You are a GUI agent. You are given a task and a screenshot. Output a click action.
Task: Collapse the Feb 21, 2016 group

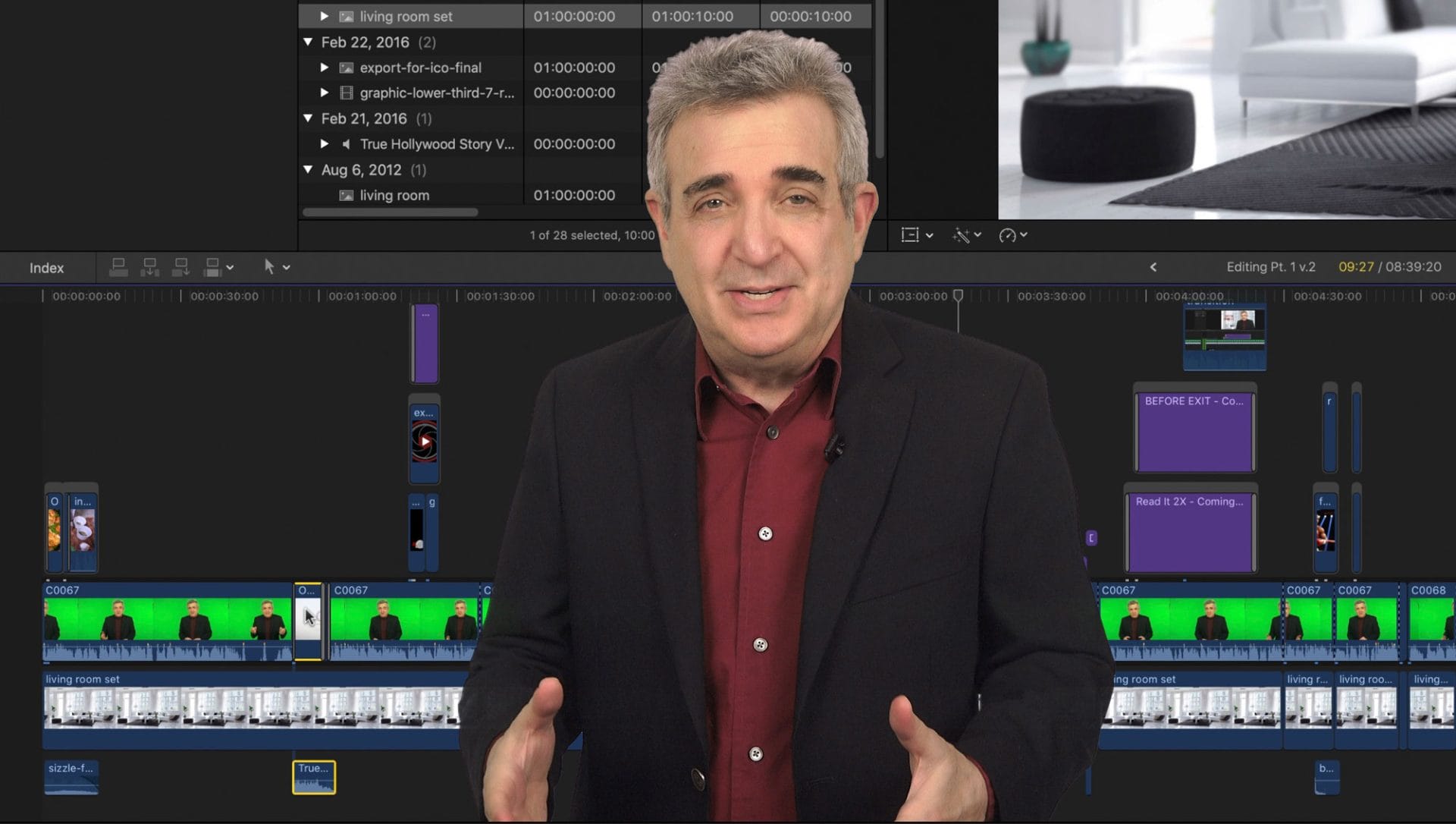click(x=308, y=118)
